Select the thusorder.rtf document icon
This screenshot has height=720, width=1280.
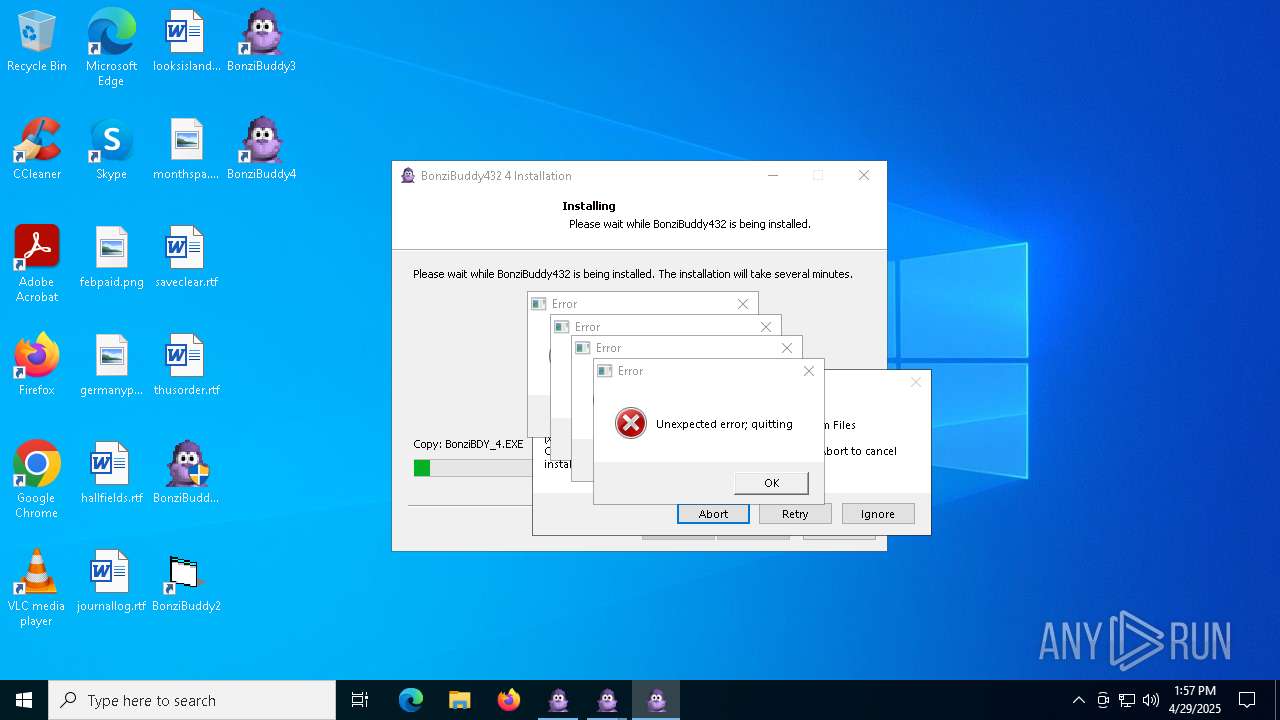click(x=186, y=365)
